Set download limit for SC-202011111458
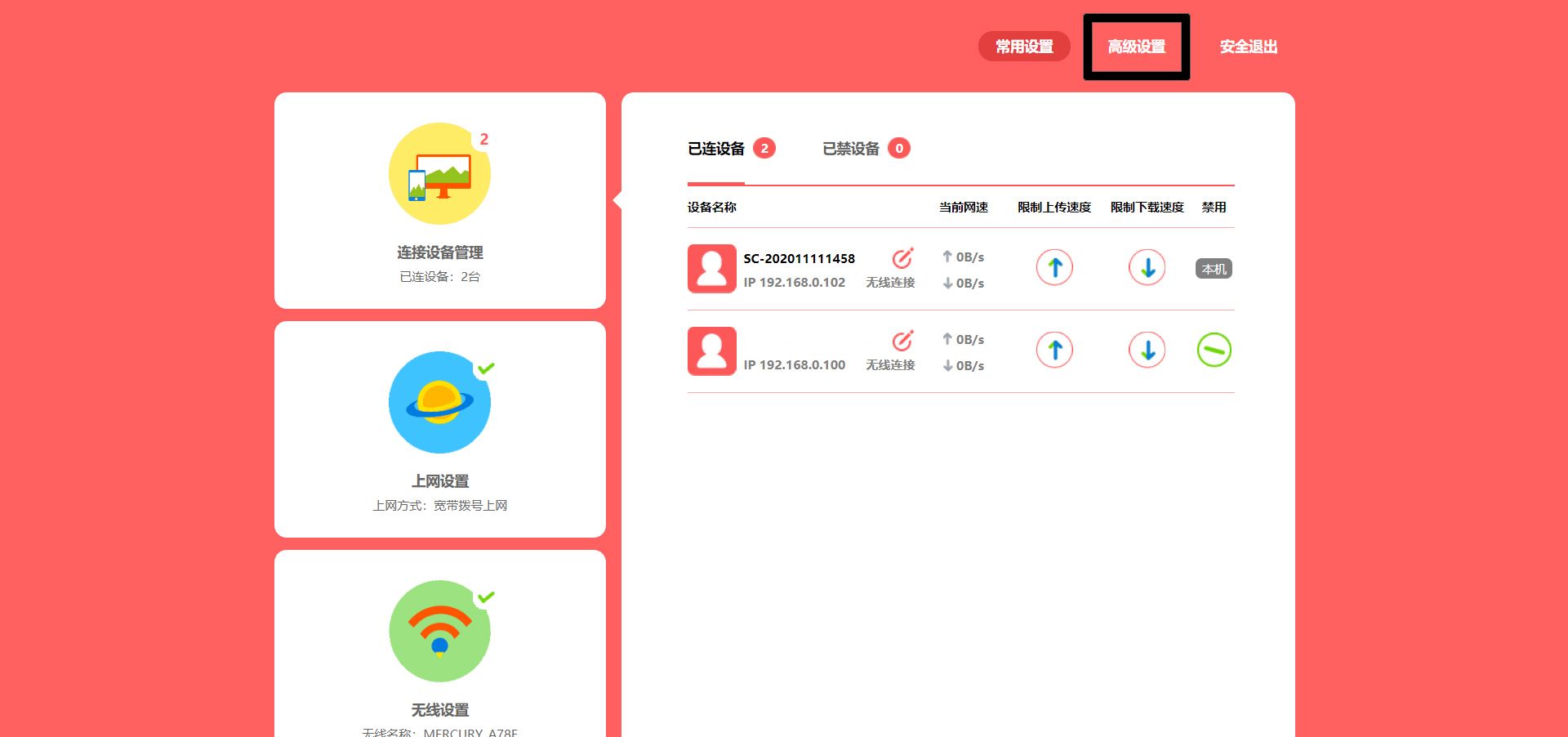Image resolution: width=1568 pixels, height=737 pixels. [x=1147, y=267]
